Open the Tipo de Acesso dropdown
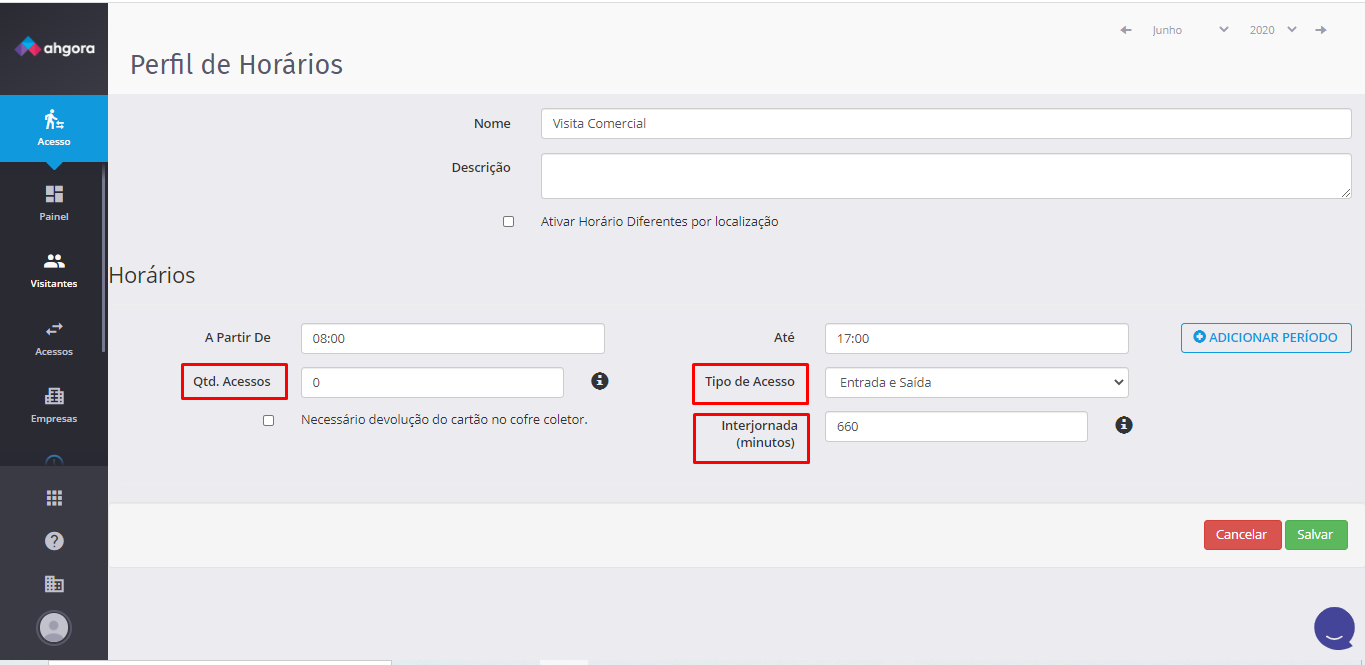Image resolution: width=1365 pixels, height=665 pixels. [x=976, y=382]
